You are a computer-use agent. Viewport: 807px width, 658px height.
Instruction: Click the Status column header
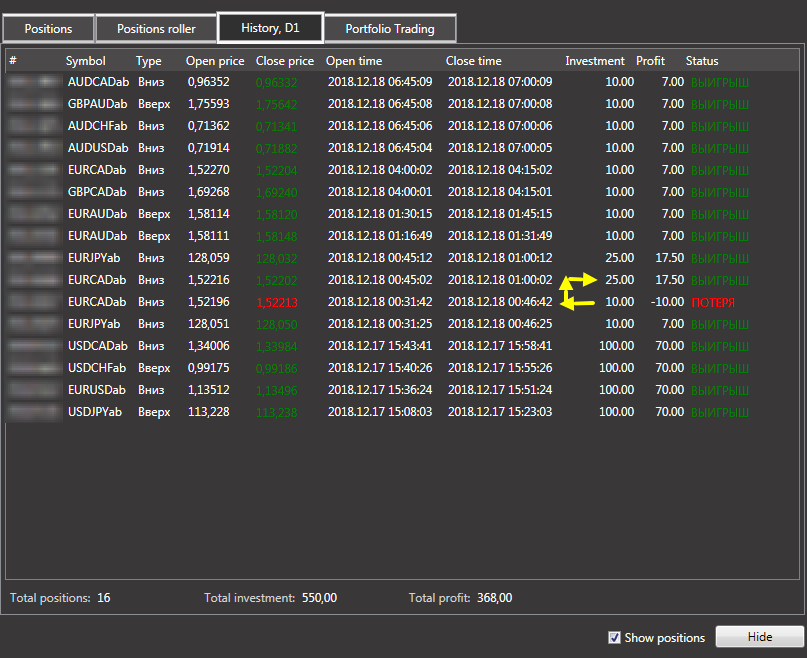pyautogui.click(x=702, y=61)
